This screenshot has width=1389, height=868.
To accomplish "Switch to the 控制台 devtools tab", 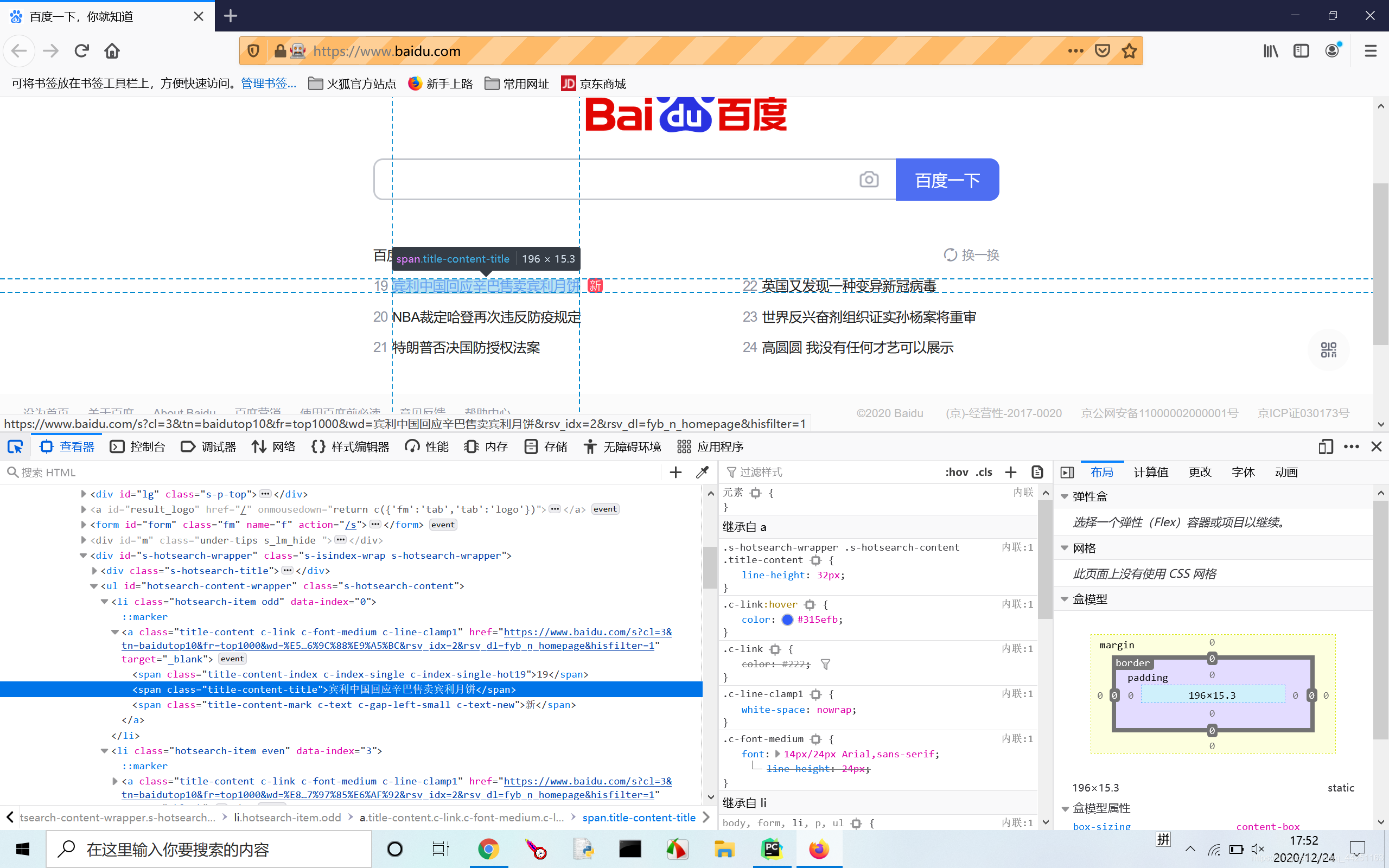I will [138, 446].
